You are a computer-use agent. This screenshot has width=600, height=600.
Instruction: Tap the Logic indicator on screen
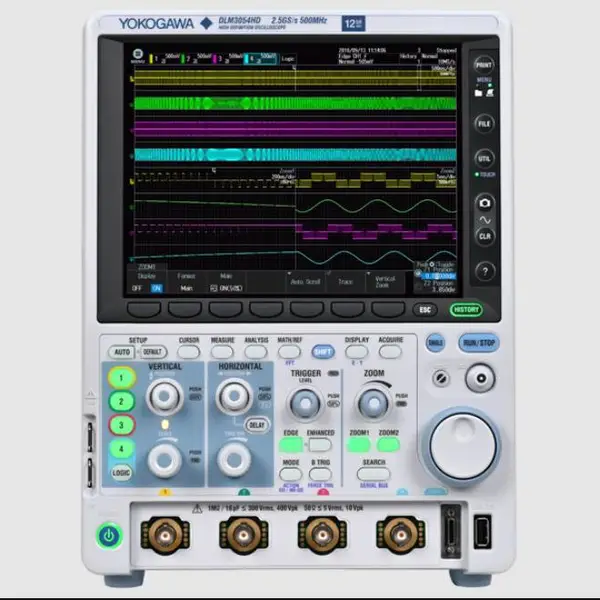click(x=287, y=59)
